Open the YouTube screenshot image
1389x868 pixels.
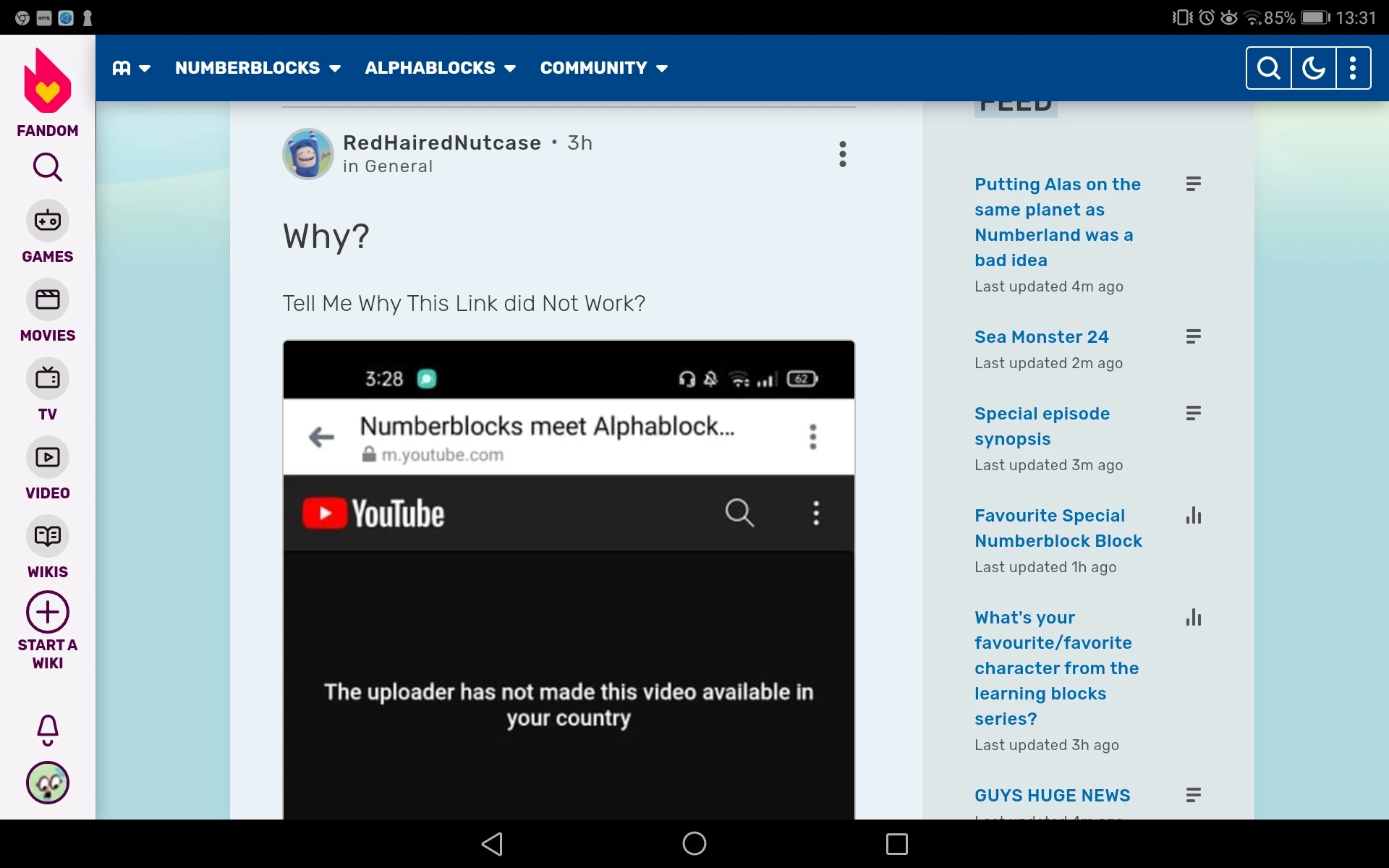[x=569, y=579]
